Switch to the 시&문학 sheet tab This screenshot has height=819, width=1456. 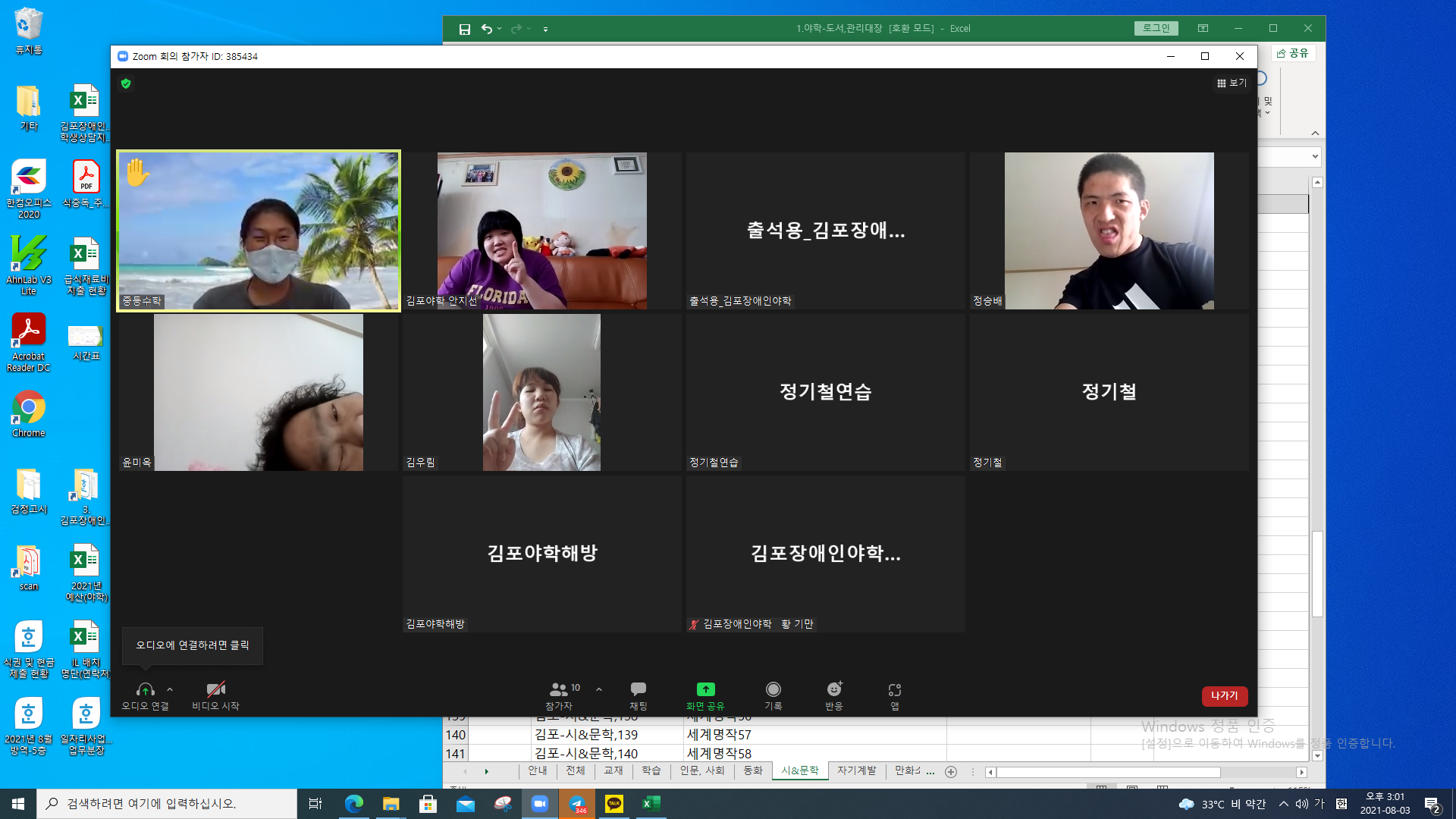[799, 770]
